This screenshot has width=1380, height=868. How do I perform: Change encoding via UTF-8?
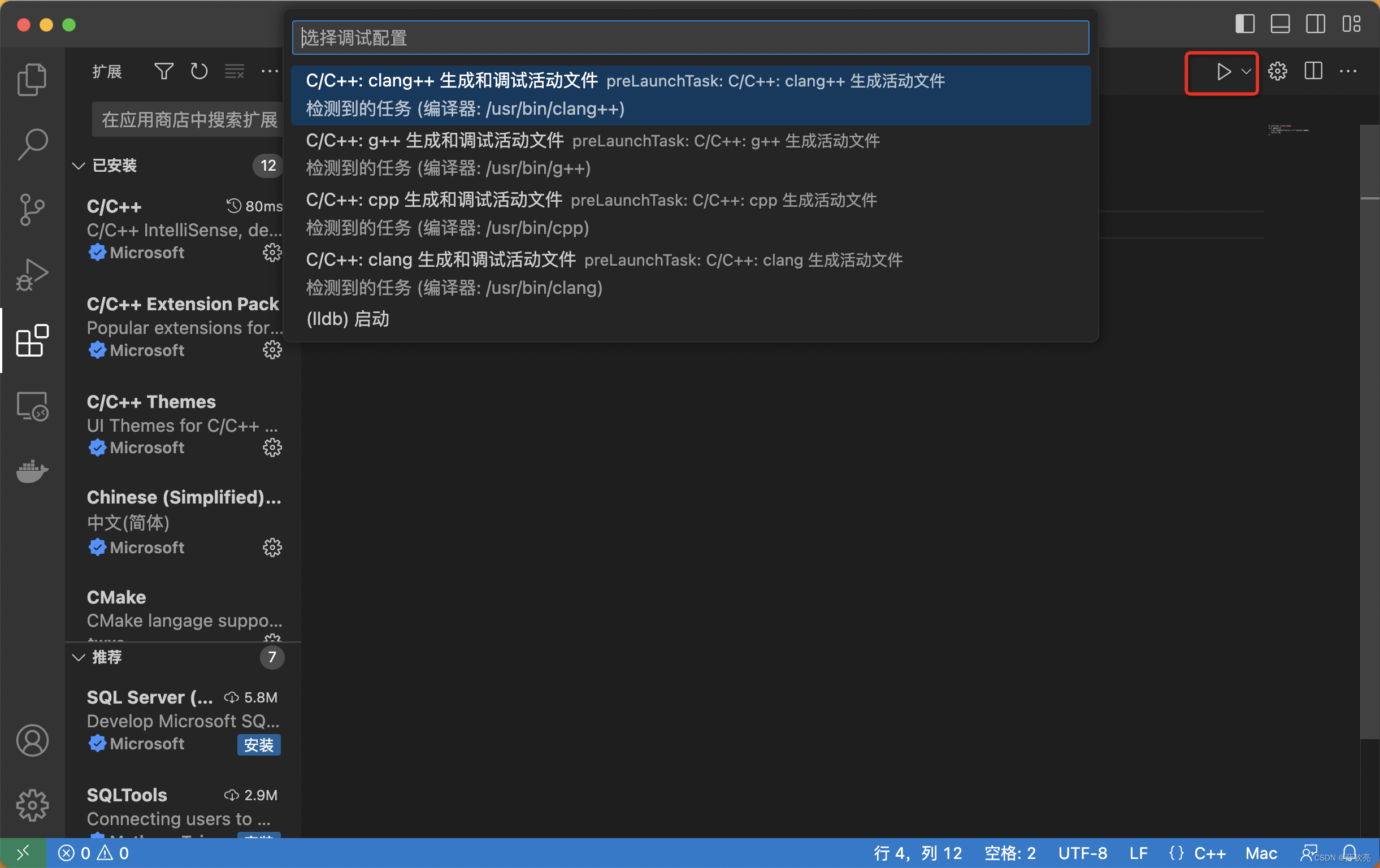coord(1083,853)
